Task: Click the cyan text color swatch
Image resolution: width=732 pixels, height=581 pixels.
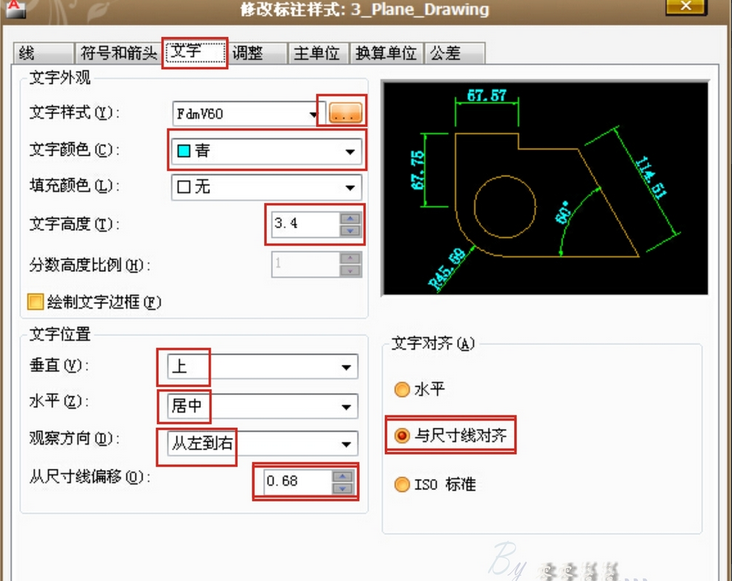Action: coord(183,152)
